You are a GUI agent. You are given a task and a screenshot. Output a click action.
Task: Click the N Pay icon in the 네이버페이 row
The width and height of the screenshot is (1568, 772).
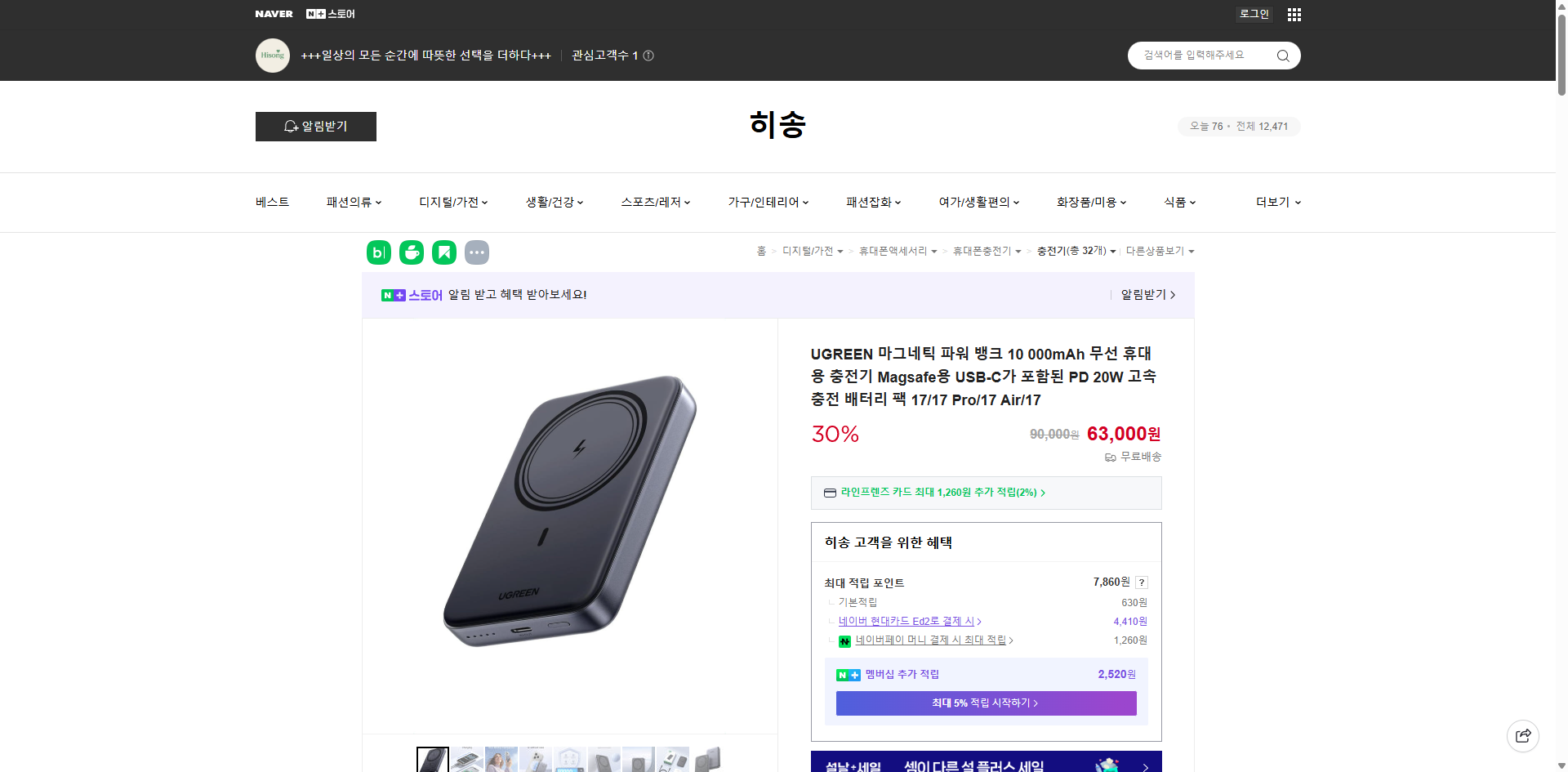point(845,641)
